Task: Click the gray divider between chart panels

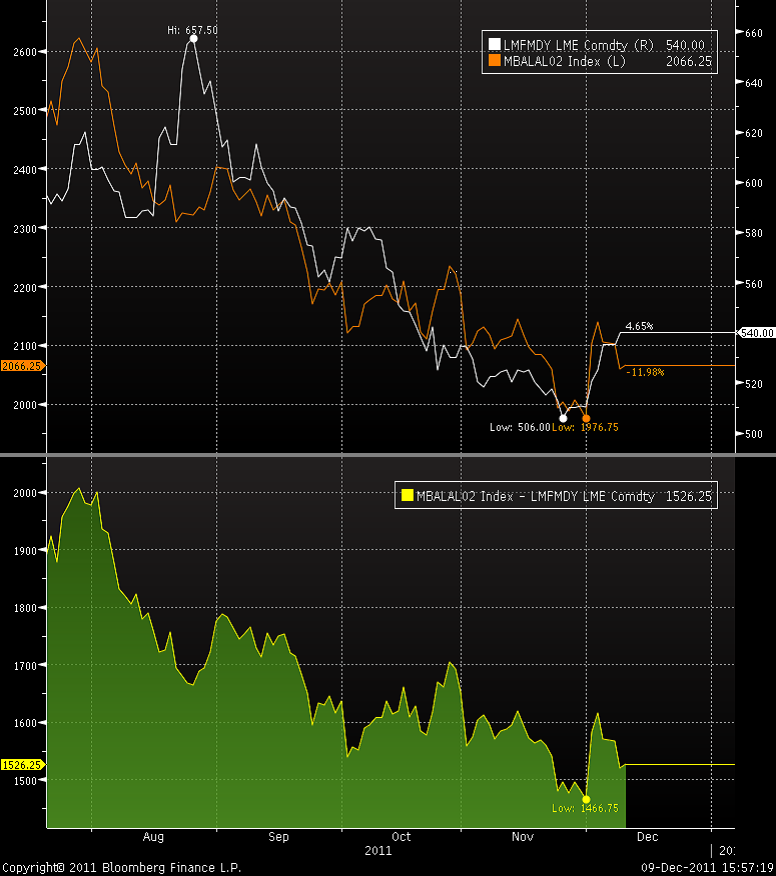Action: pyautogui.click(x=388, y=456)
